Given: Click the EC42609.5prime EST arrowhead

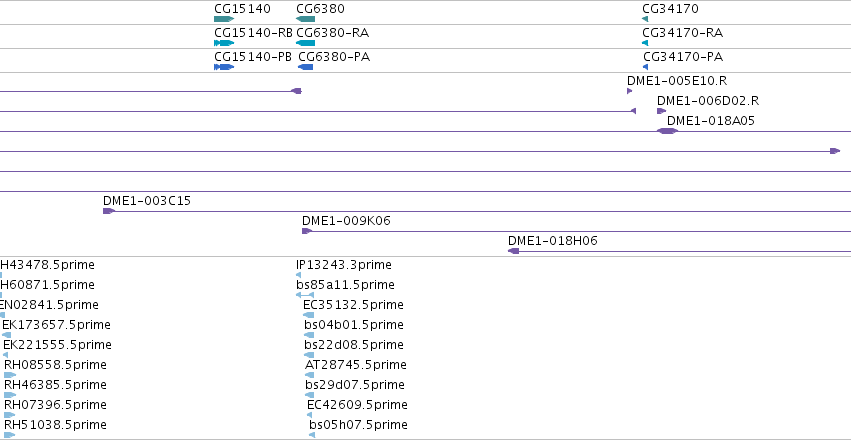Looking at the screenshot, I should (x=310, y=416).
